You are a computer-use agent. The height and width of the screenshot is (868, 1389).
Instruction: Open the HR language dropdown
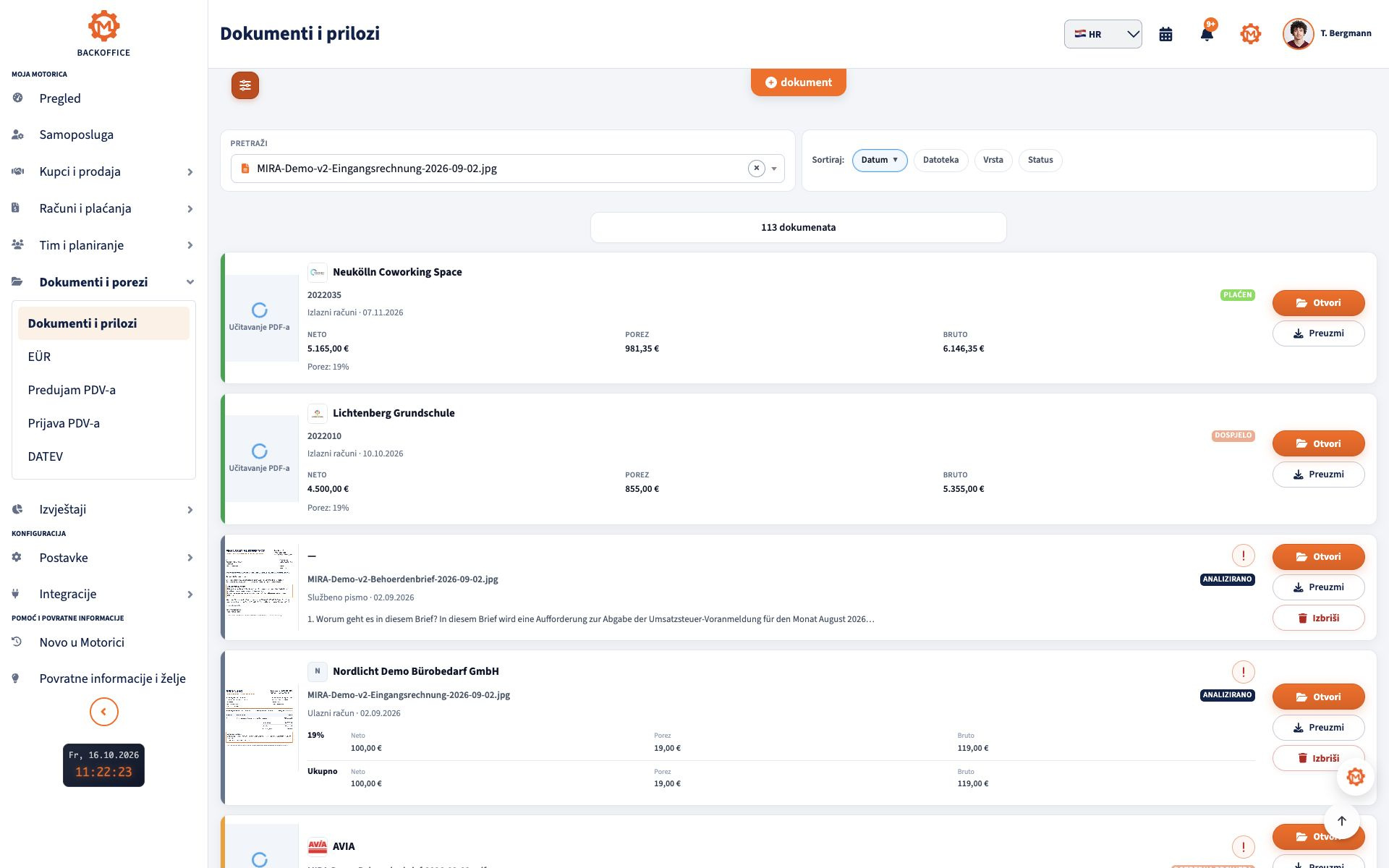pos(1103,34)
